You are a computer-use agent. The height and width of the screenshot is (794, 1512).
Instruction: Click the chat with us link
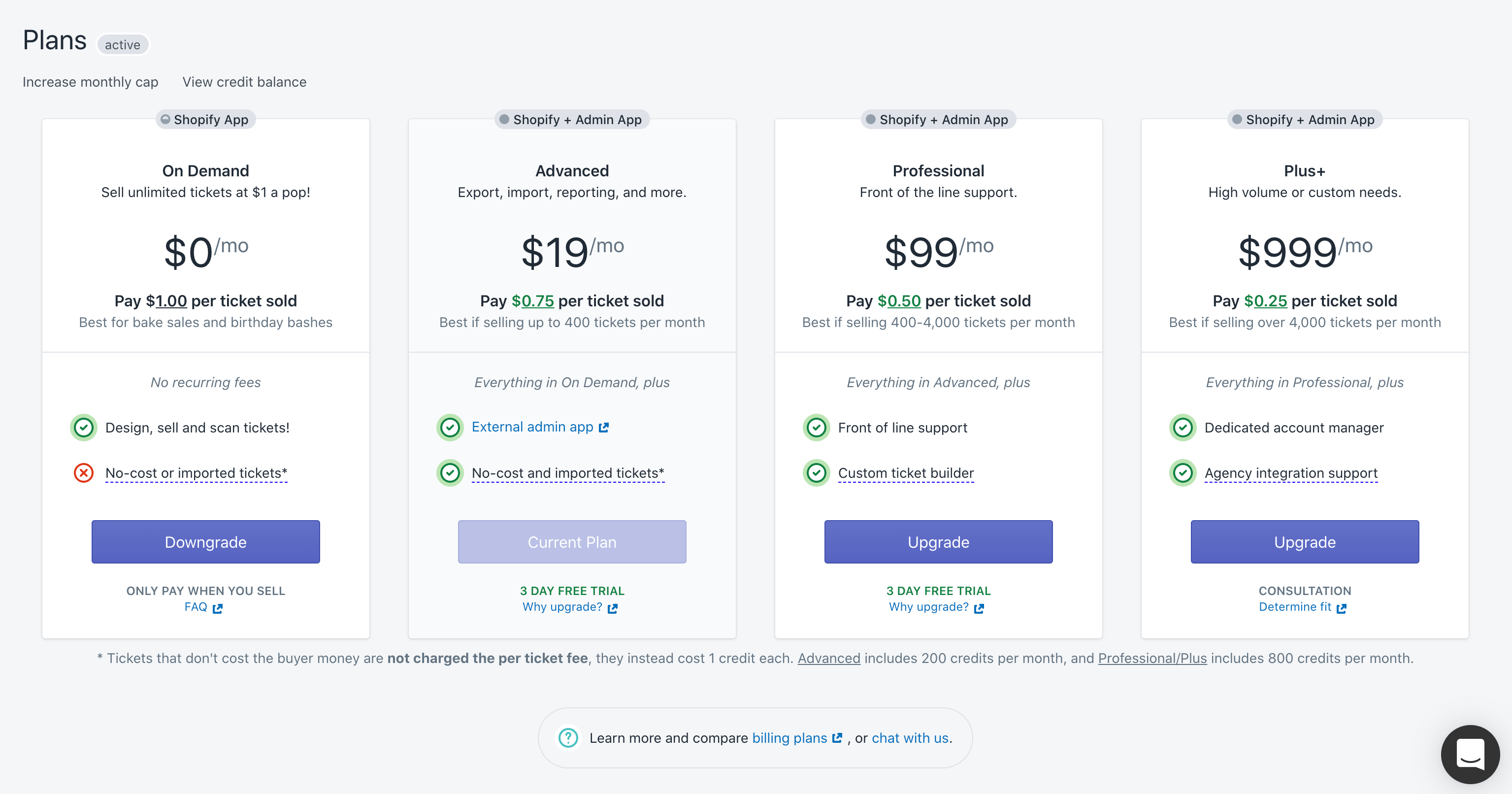tap(910, 738)
